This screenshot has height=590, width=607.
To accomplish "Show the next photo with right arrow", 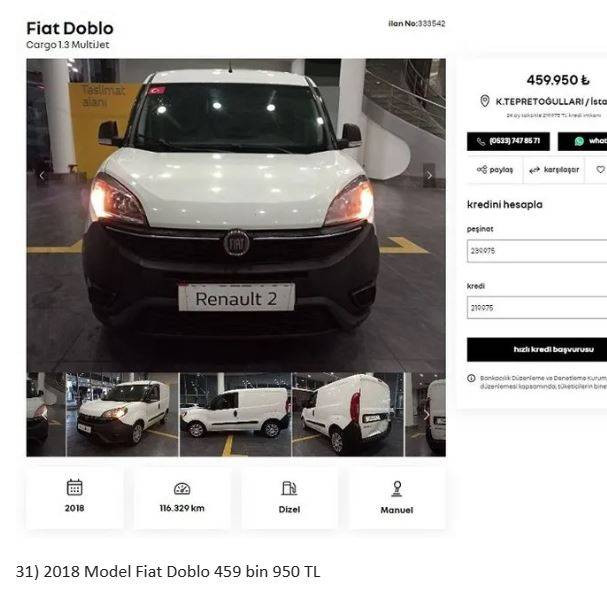I will click(429, 175).
